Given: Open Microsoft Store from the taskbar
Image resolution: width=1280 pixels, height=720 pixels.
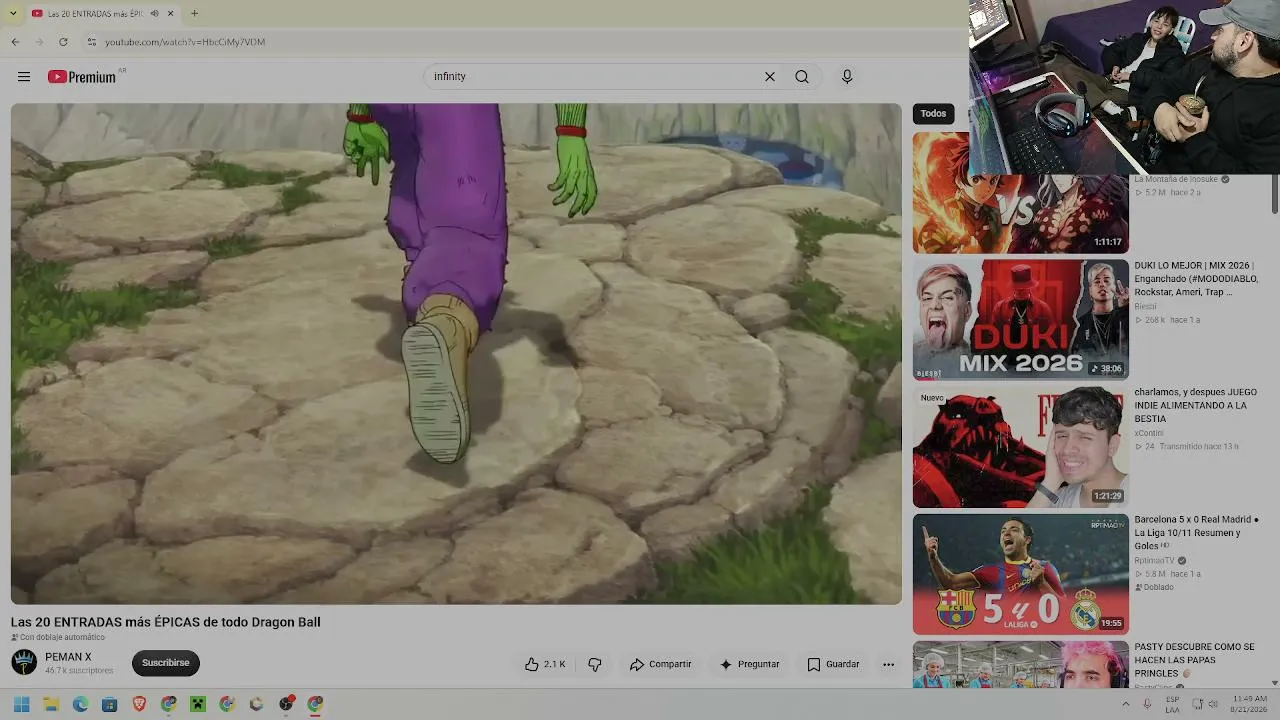Looking at the screenshot, I should 110,704.
